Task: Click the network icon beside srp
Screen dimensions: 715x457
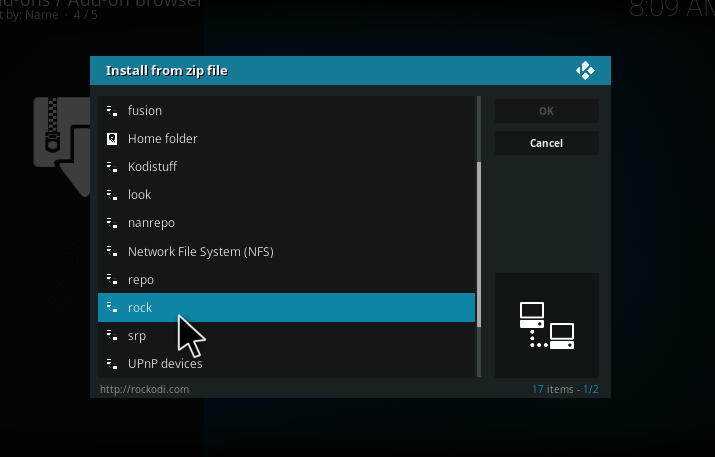Action: 112,336
